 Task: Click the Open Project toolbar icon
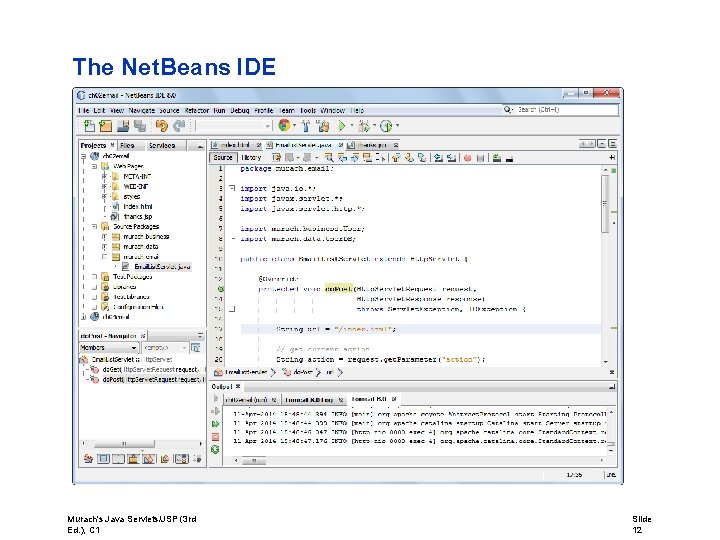[x=123, y=125]
